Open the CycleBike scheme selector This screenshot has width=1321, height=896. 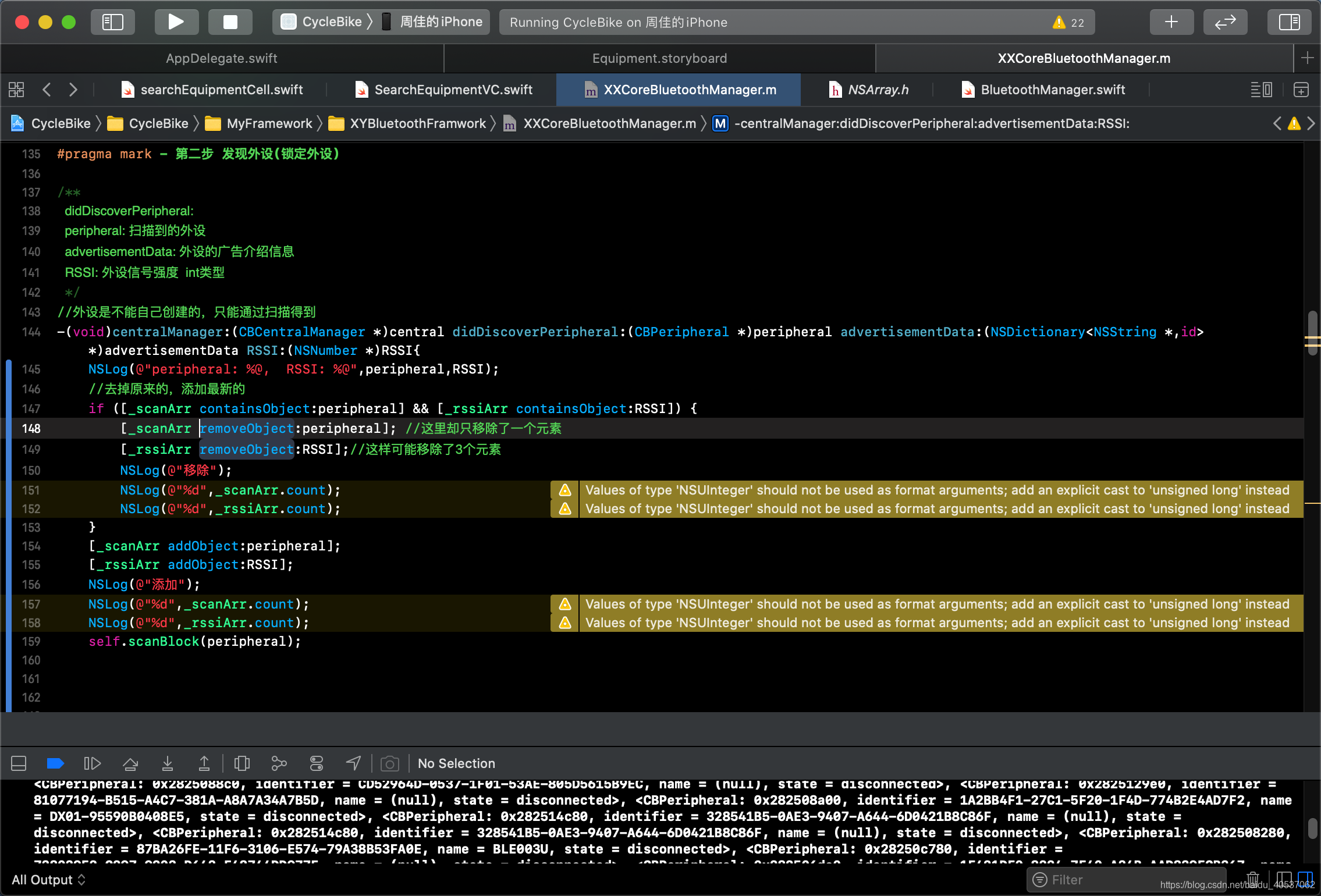coord(321,22)
